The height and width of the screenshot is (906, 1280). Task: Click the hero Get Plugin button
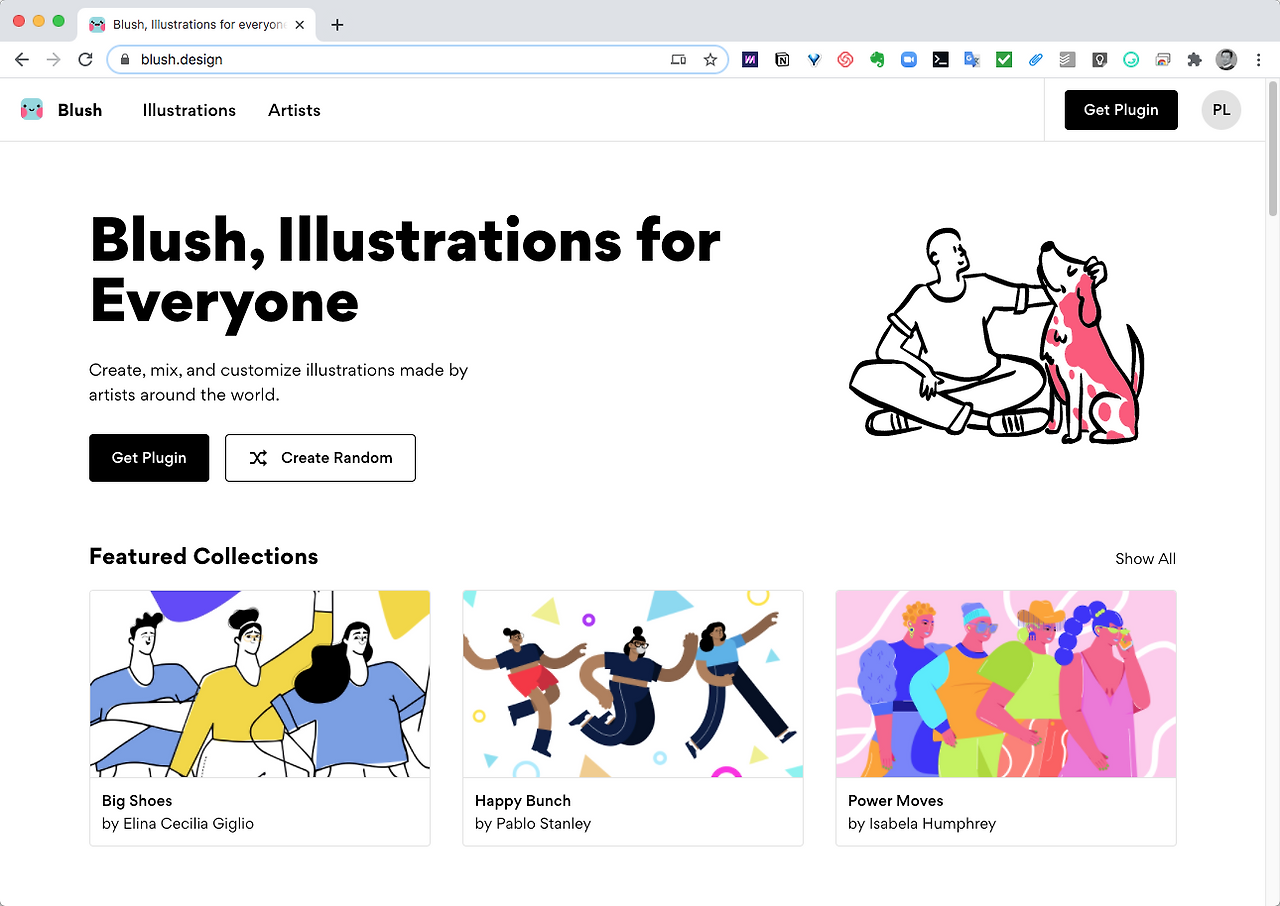tap(149, 458)
